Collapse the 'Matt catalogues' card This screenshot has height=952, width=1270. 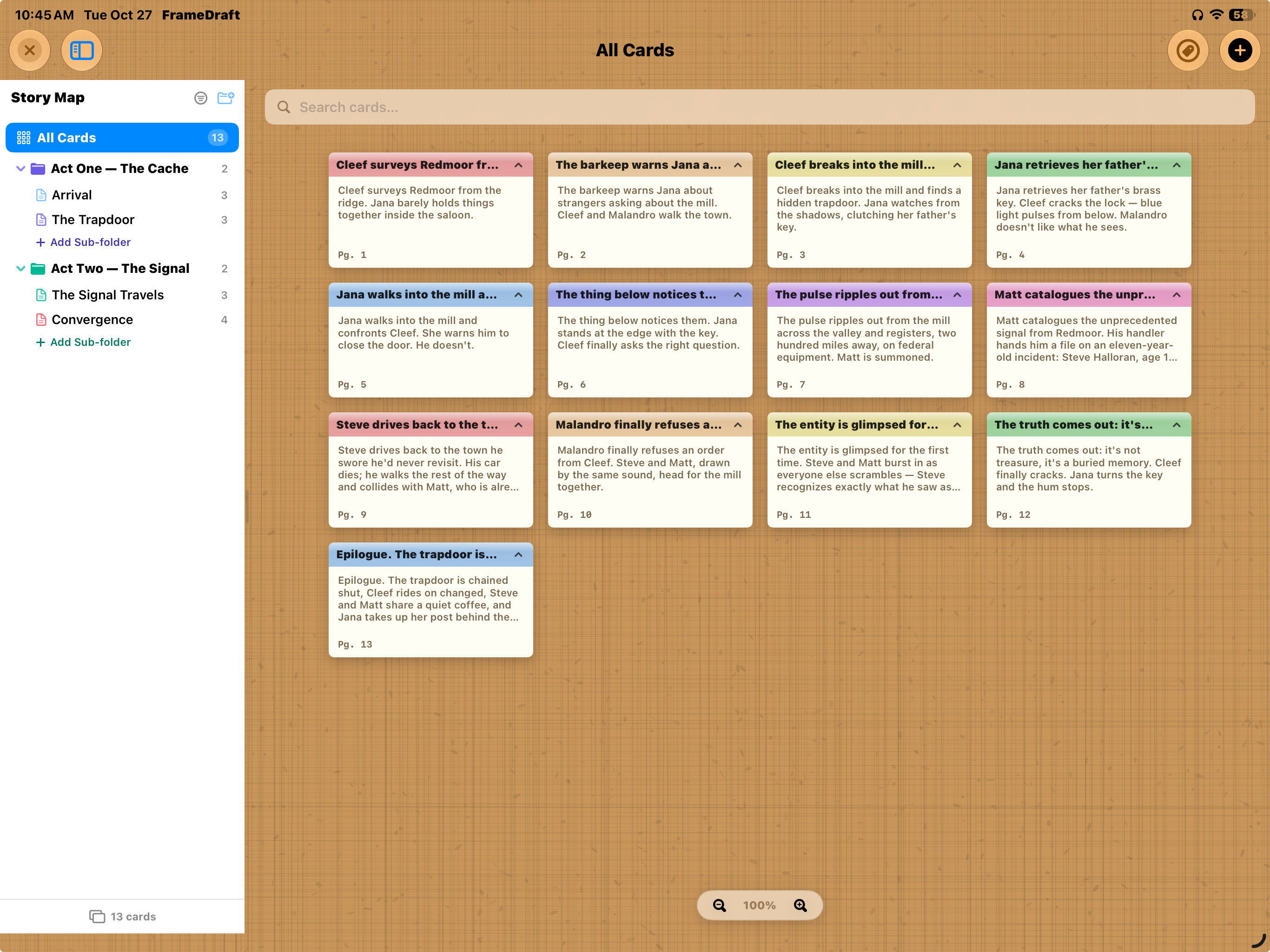pos(1177,295)
